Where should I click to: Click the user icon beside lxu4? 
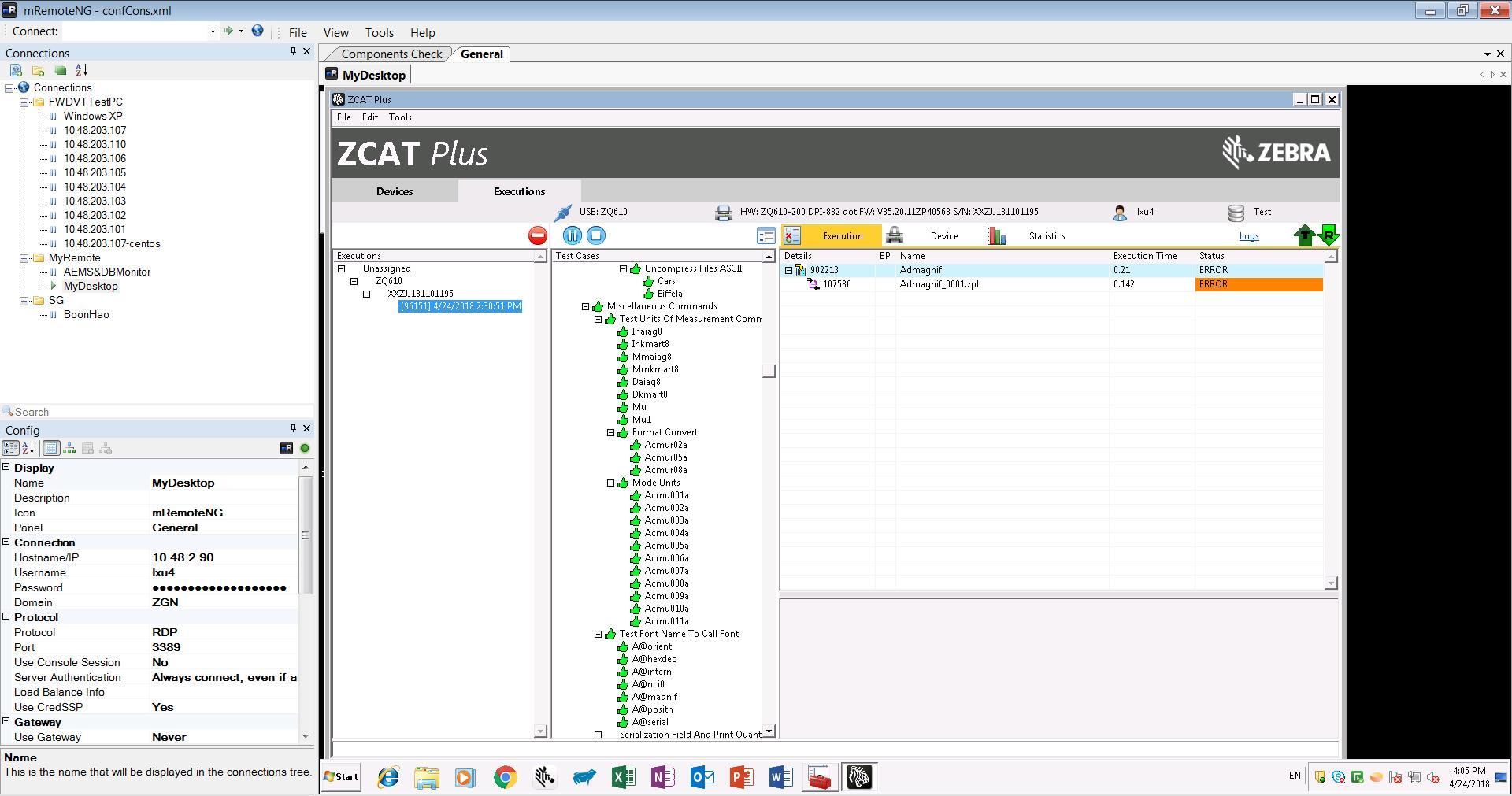pos(1120,213)
